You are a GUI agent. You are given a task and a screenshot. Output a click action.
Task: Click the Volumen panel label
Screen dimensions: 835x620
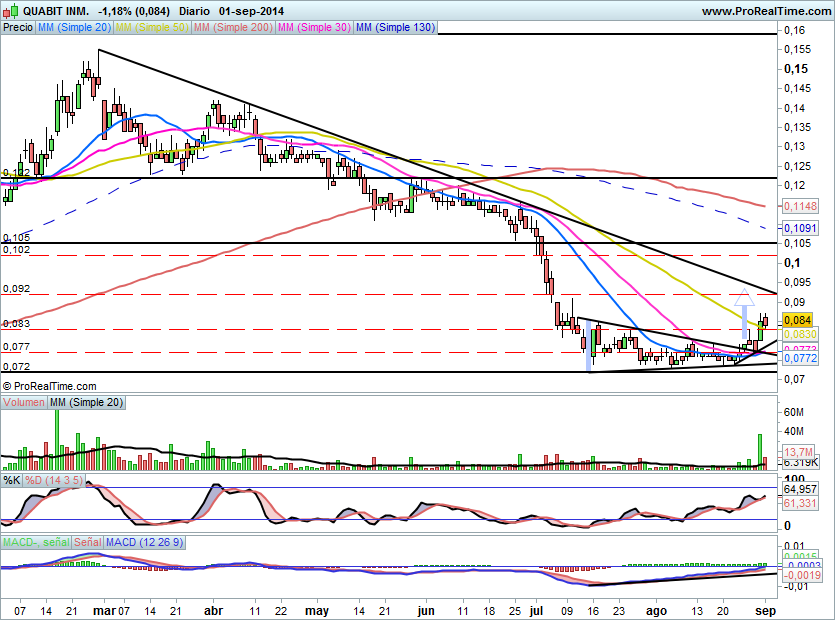click(24, 402)
